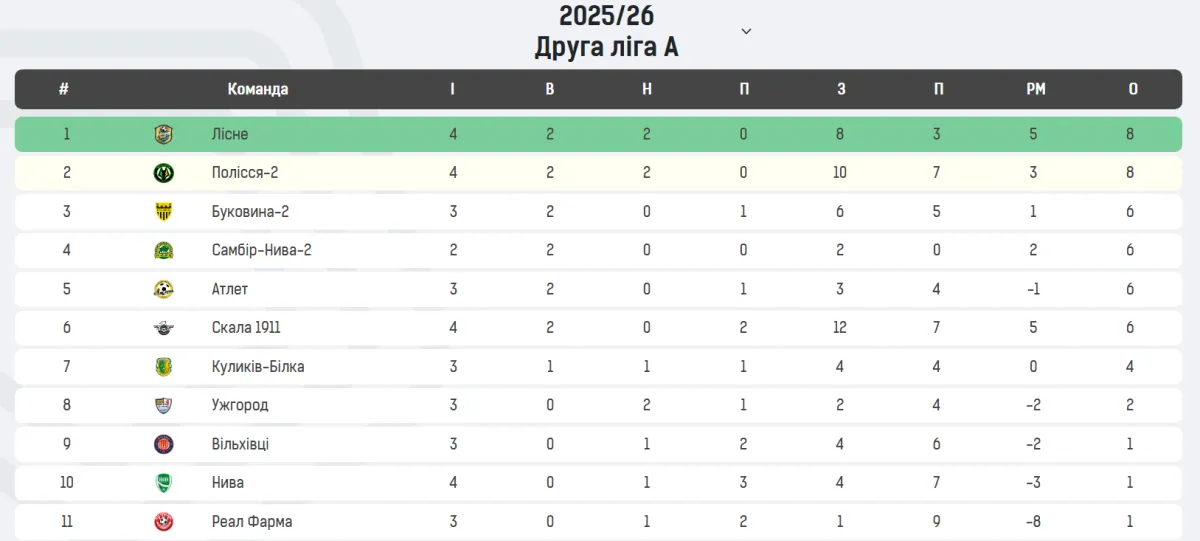Click the Скала 1911 winged logo
The image size is (1200, 541).
pos(163,328)
